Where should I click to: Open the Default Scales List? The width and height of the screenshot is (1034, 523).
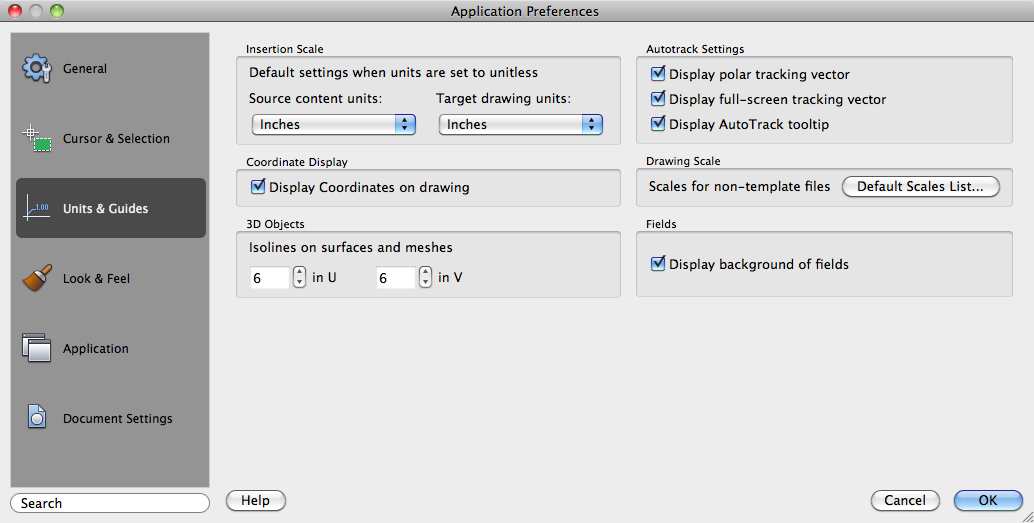click(x=920, y=187)
